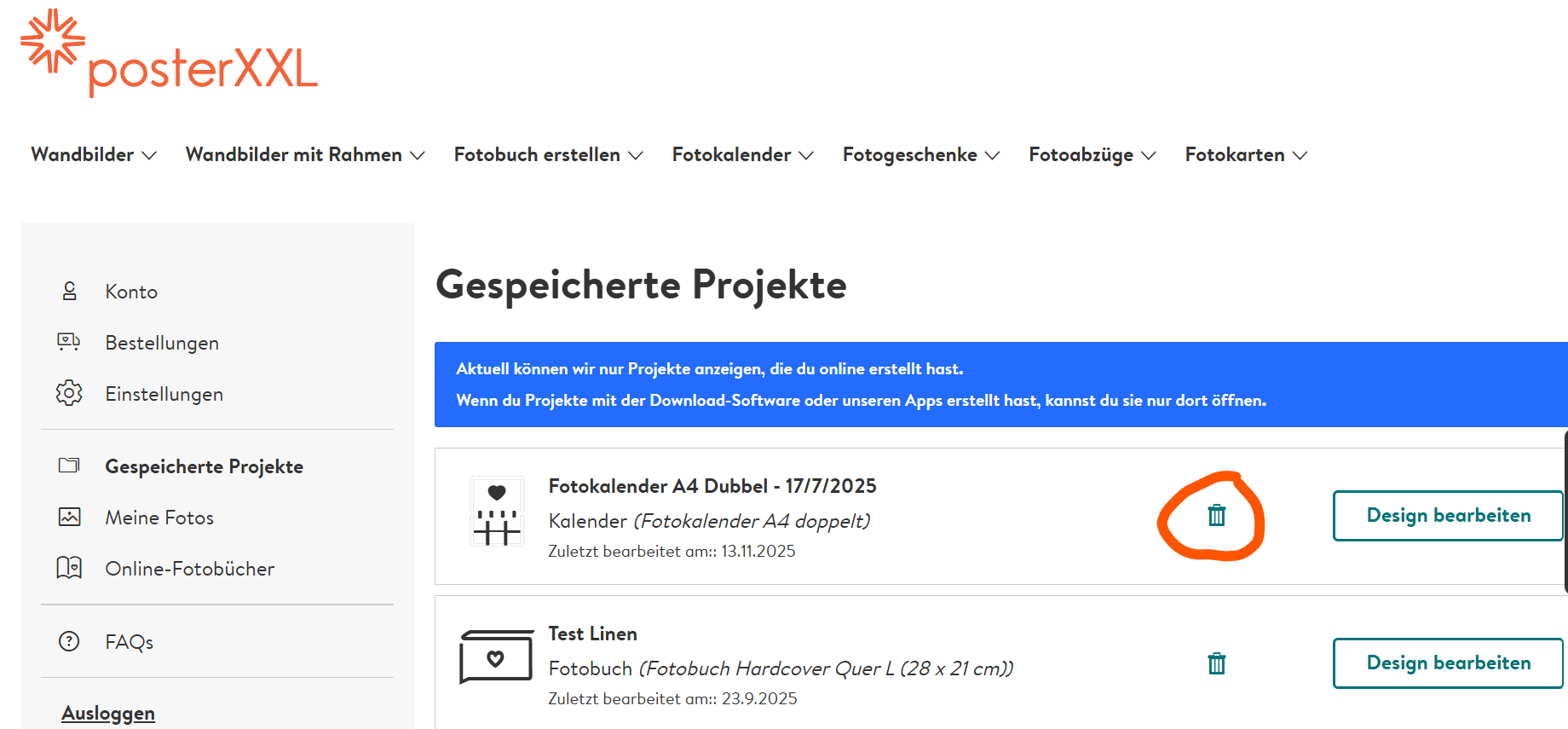The width and height of the screenshot is (1568, 729).
Task: Expand Wandbilder mit Rahmen menu
Action: coord(304,155)
